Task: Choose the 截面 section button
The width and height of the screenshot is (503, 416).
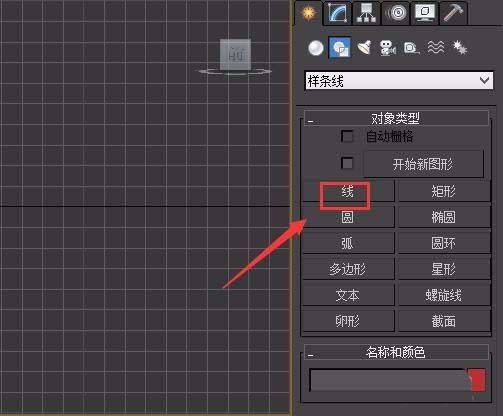Action: 444,321
